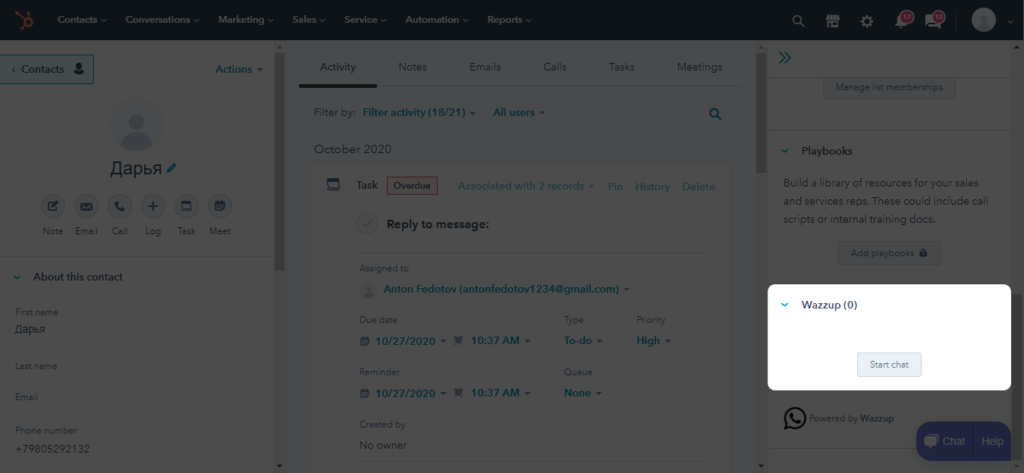Image resolution: width=1024 pixels, height=473 pixels.
Task: Open the Sales menu
Action: (x=307, y=20)
